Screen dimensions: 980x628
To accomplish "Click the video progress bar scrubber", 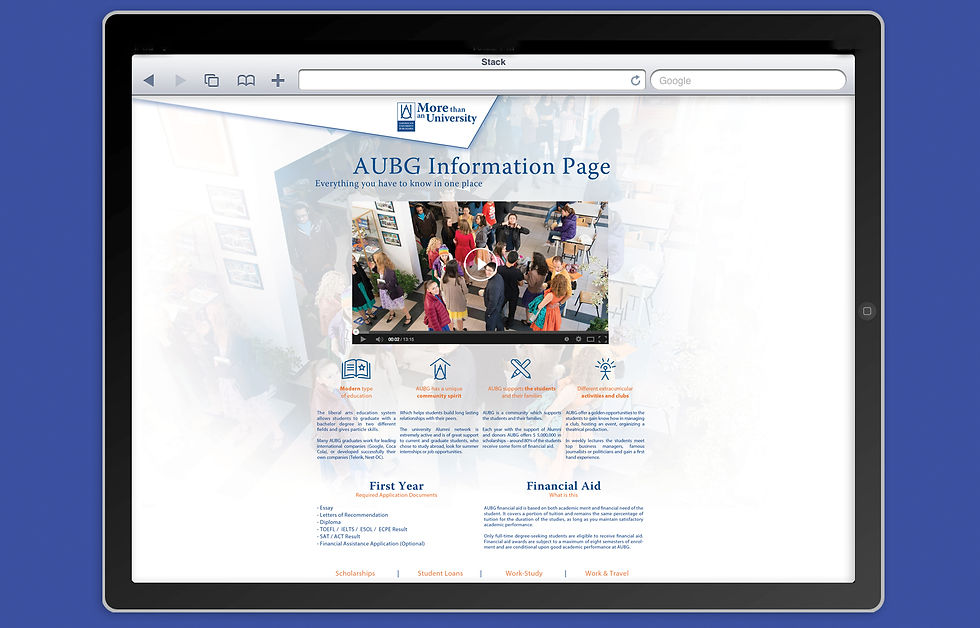I will click(x=356, y=332).
